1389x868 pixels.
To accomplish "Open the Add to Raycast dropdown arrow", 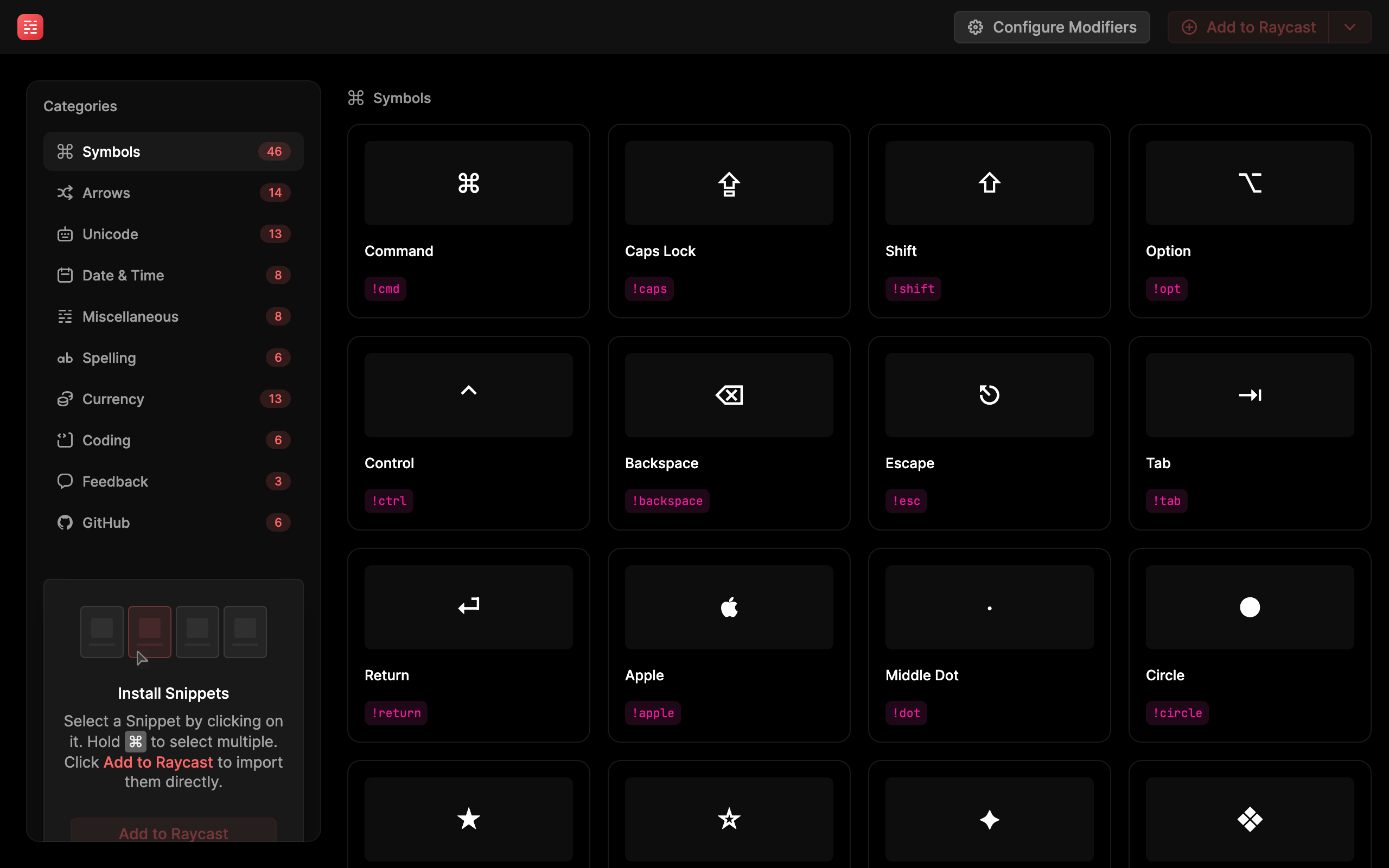I will click(x=1349, y=27).
